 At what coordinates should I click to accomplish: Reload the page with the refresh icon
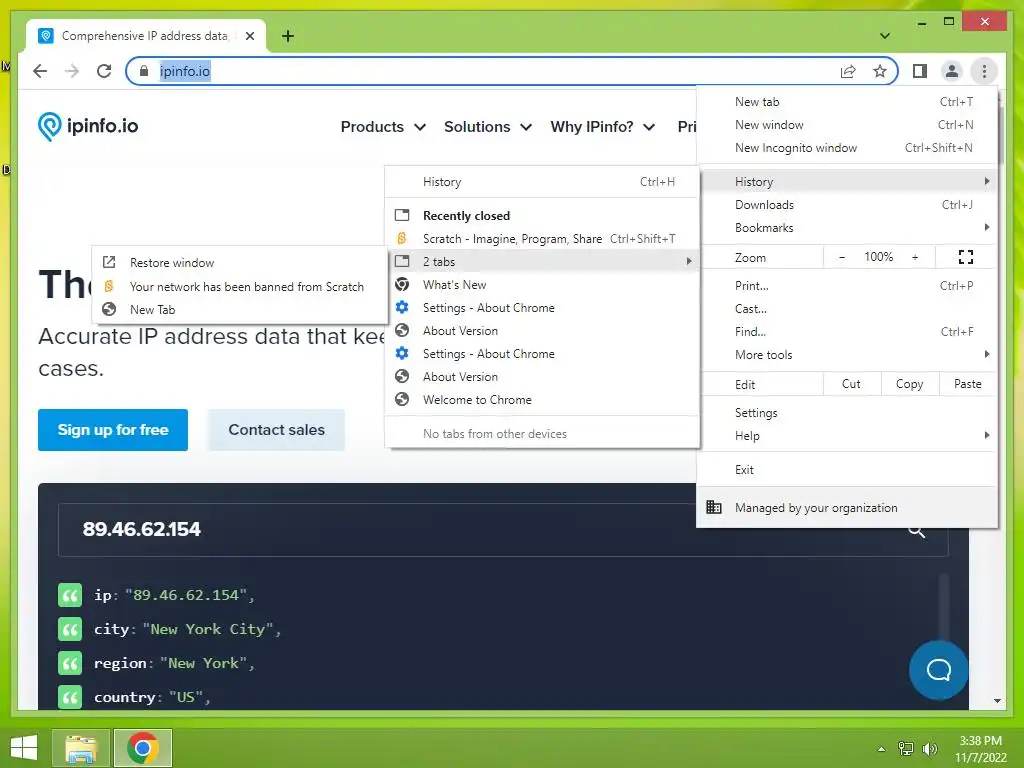[104, 71]
